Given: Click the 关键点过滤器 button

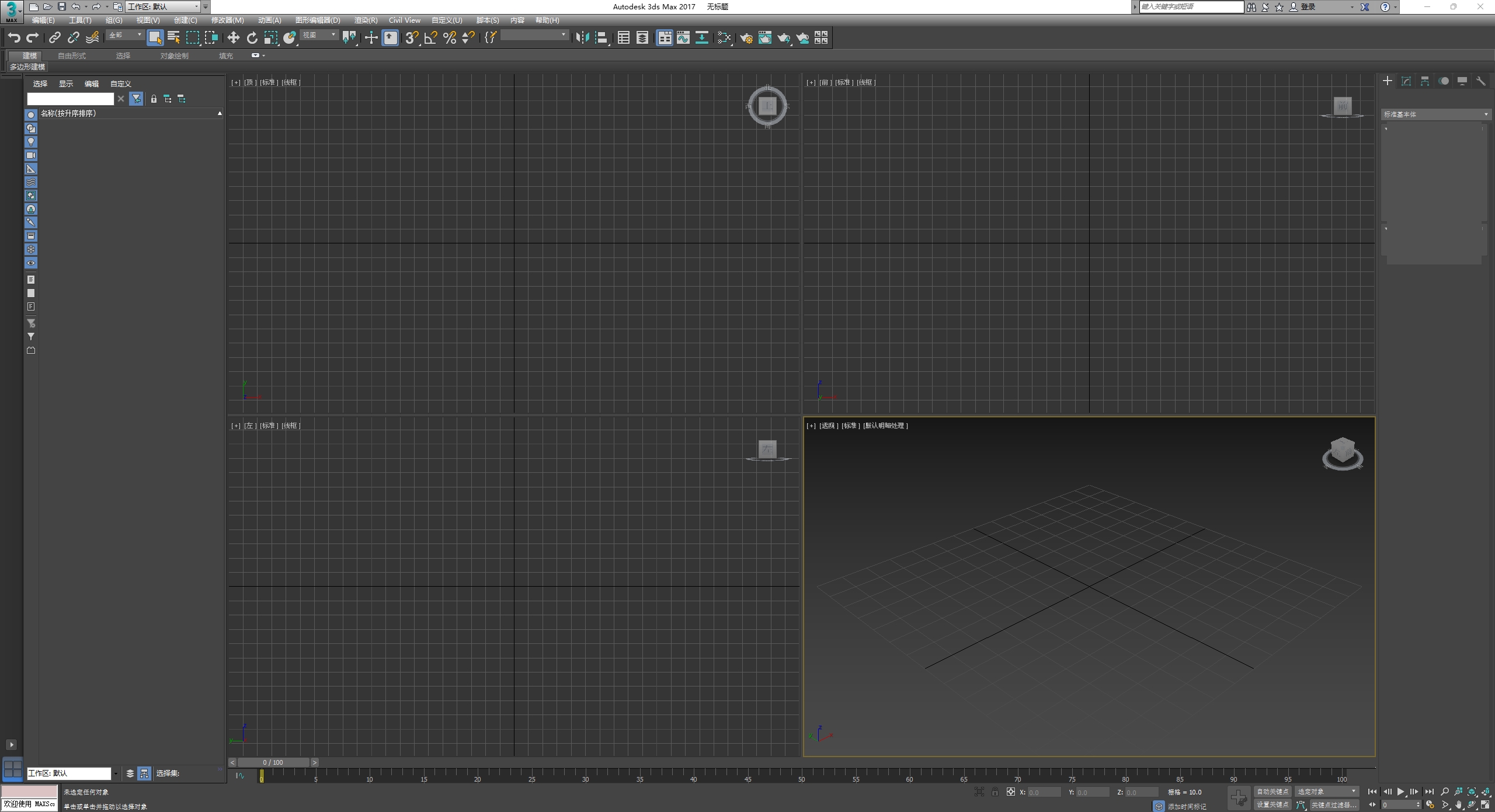Looking at the screenshot, I should 1334,804.
